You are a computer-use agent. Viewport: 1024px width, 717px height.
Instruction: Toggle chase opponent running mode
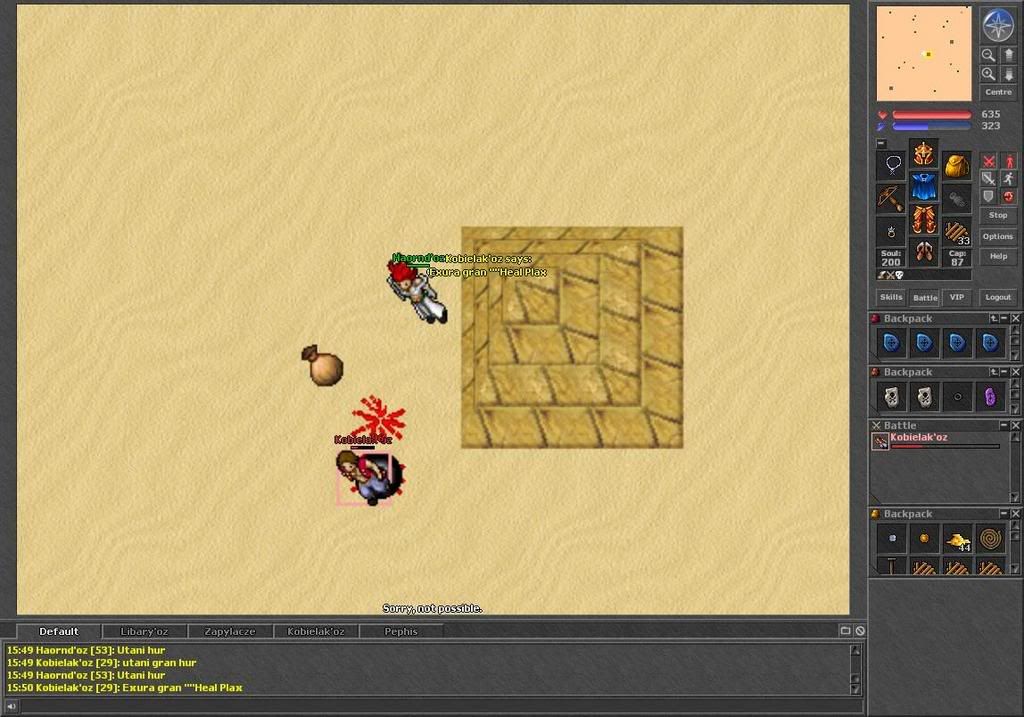tap(1010, 178)
